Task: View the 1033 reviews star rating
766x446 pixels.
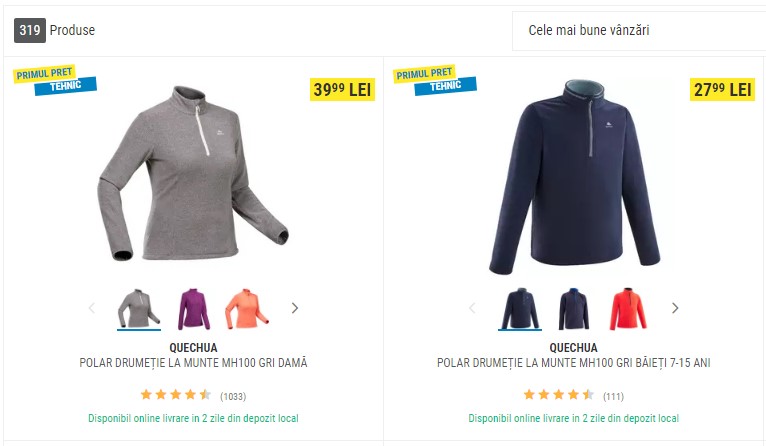Action: pos(176,395)
